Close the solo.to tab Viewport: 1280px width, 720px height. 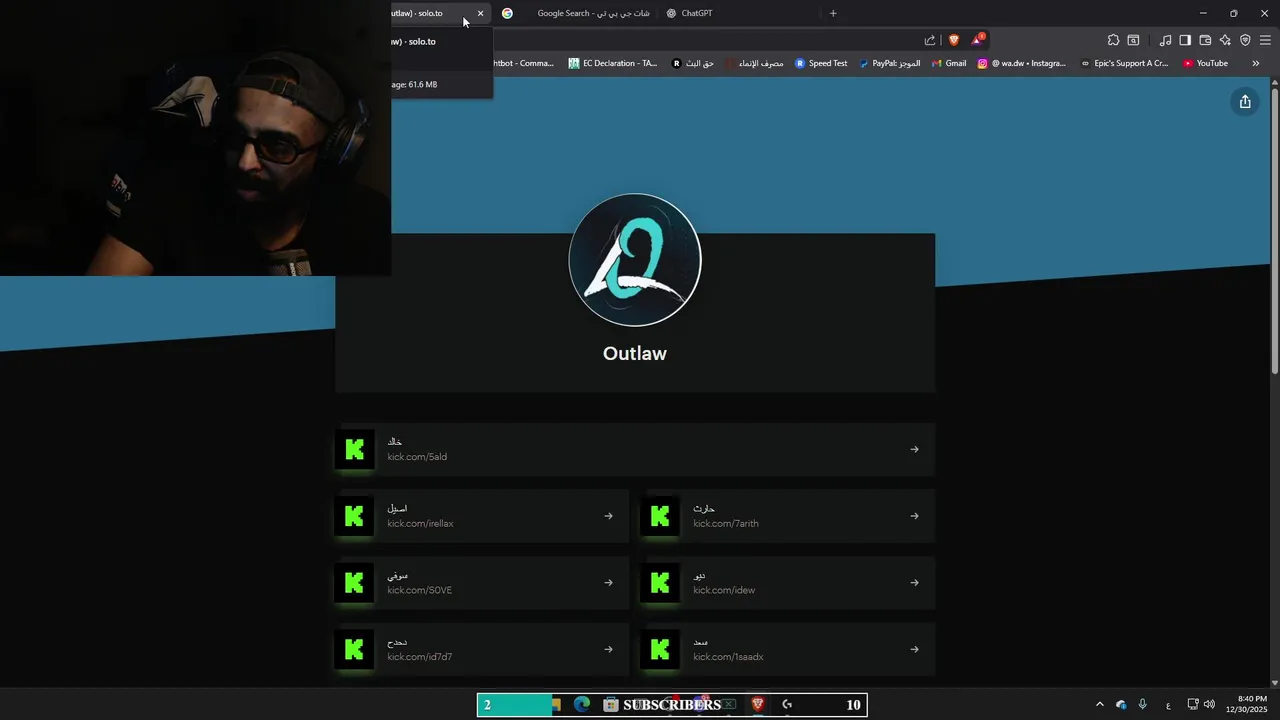tap(480, 13)
